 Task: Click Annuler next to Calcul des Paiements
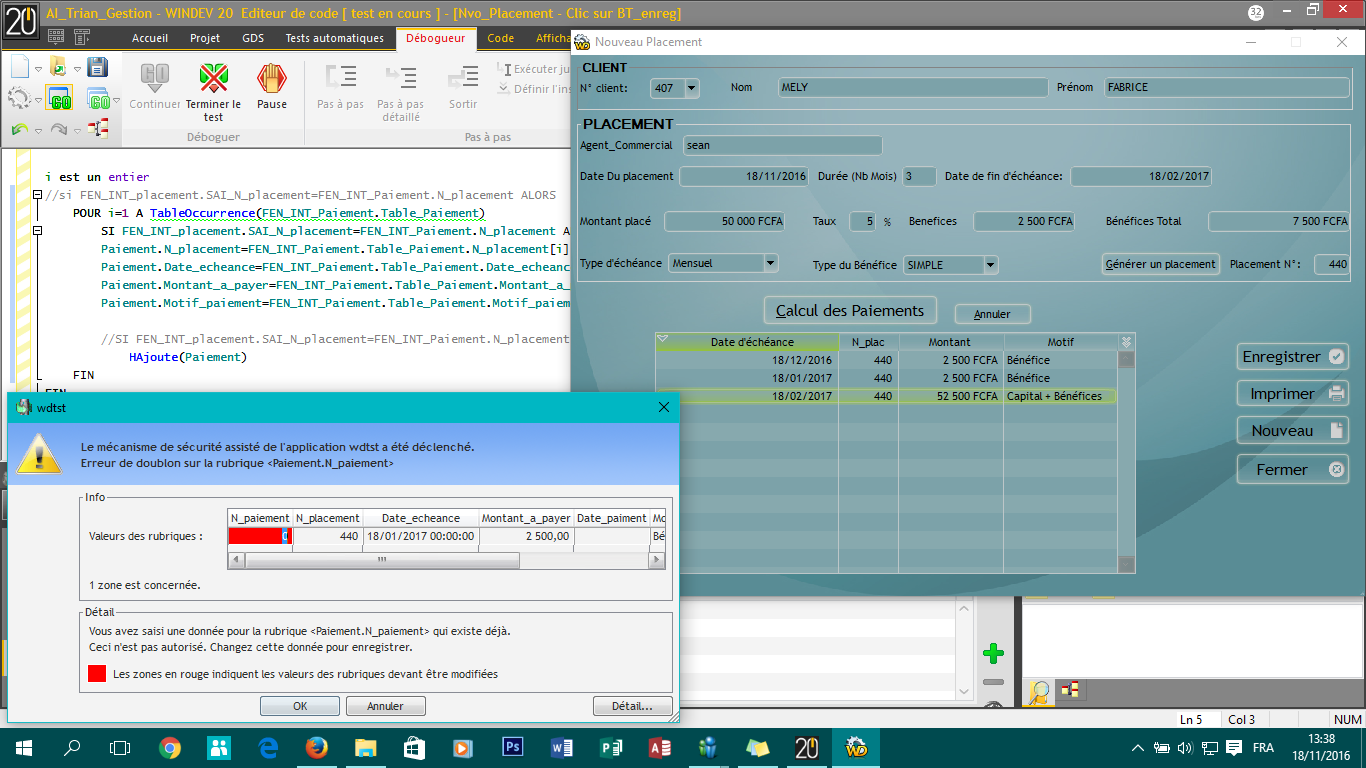click(x=992, y=314)
